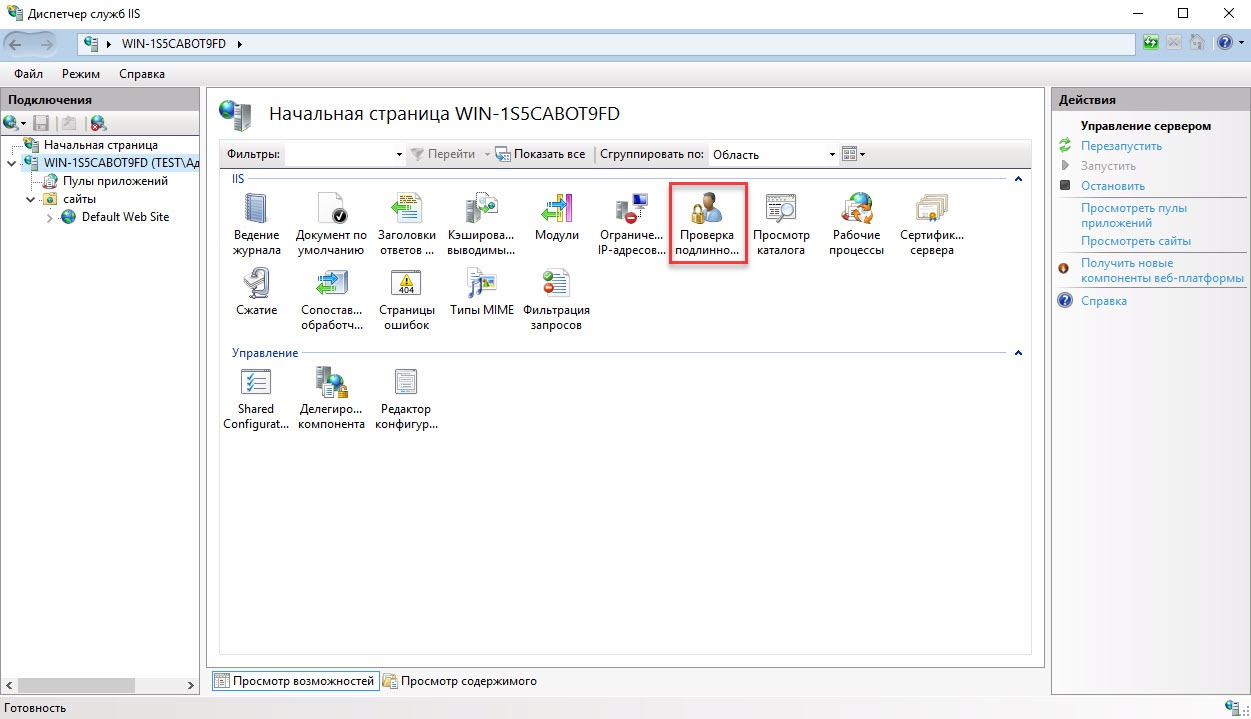1251x719 pixels.
Task: Open Проверка подлинности feature
Action: [x=708, y=225]
